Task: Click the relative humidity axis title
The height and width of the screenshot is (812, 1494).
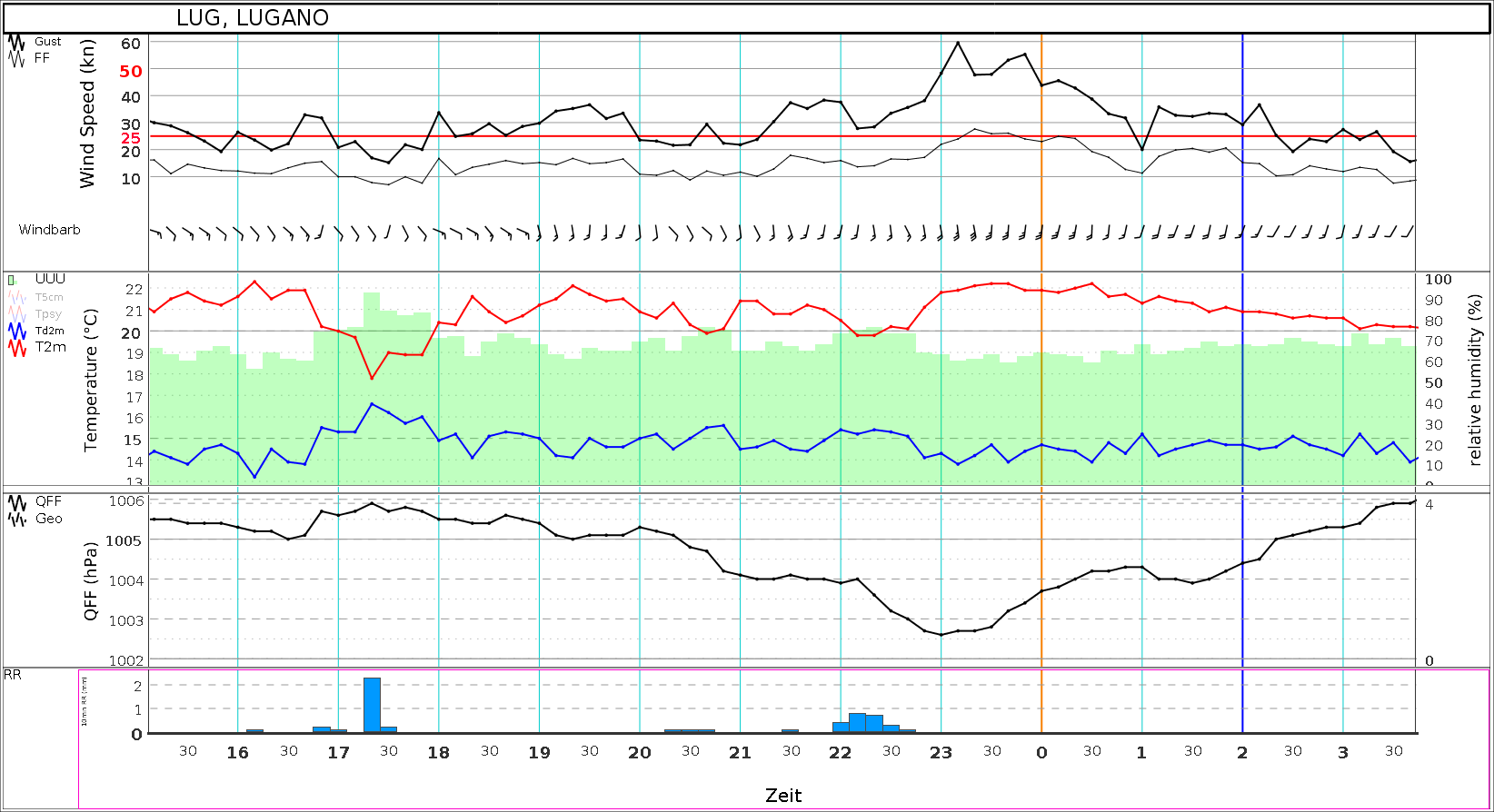Action: [x=1474, y=380]
